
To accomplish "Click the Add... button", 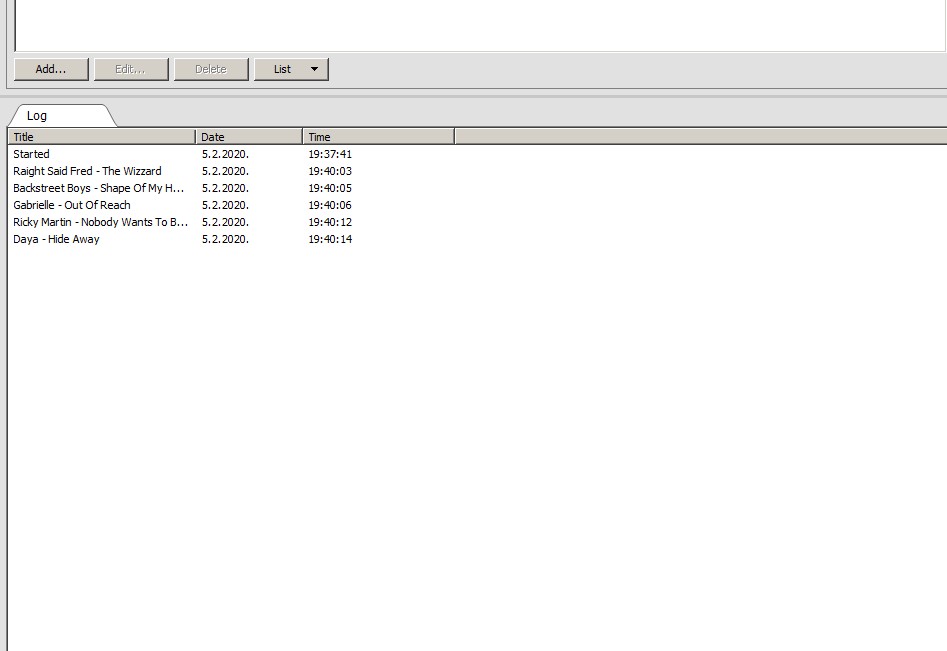I will pyautogui.click(x=51, y=69).
